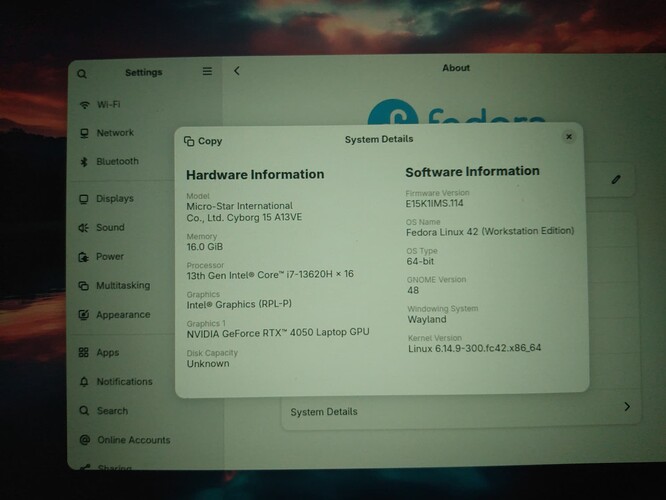Click the Intel Graphics (RPL-P) value

[239, 304]
